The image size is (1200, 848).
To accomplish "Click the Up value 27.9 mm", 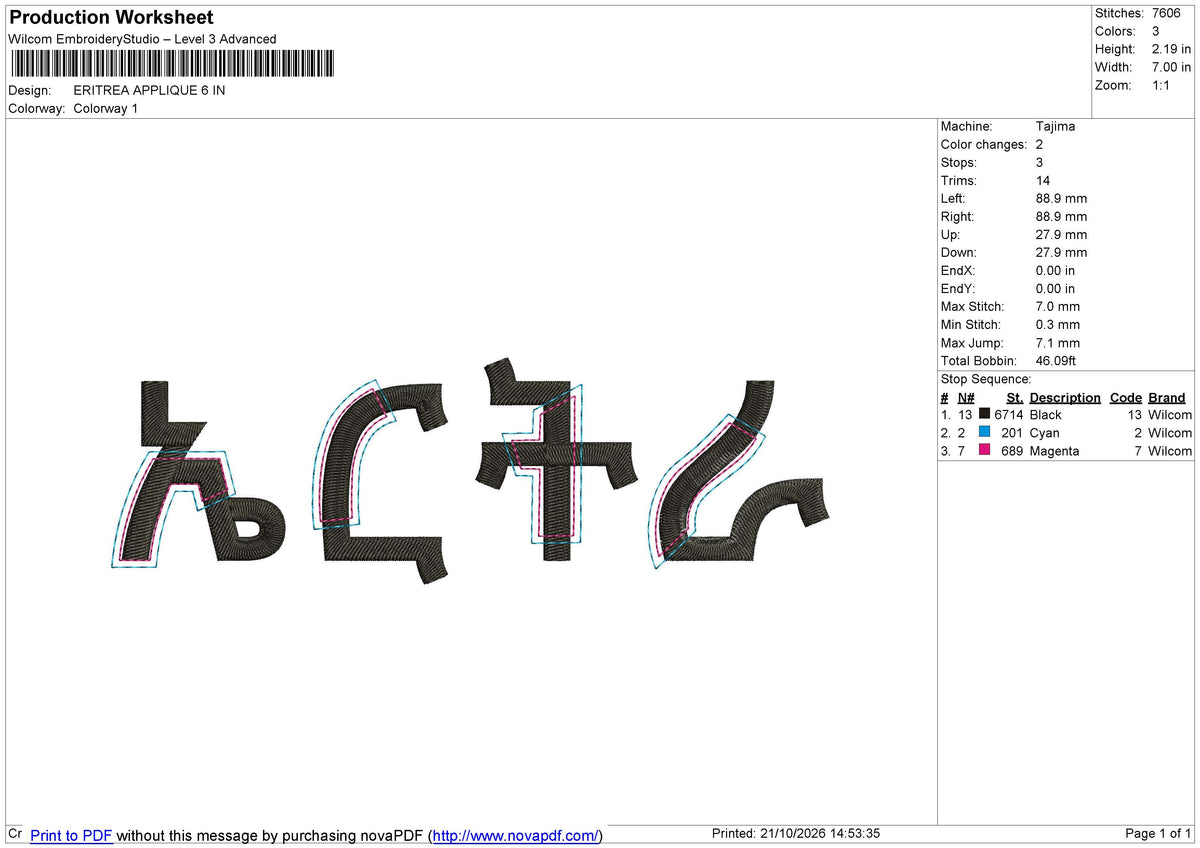I will (x=1061, y=234).
